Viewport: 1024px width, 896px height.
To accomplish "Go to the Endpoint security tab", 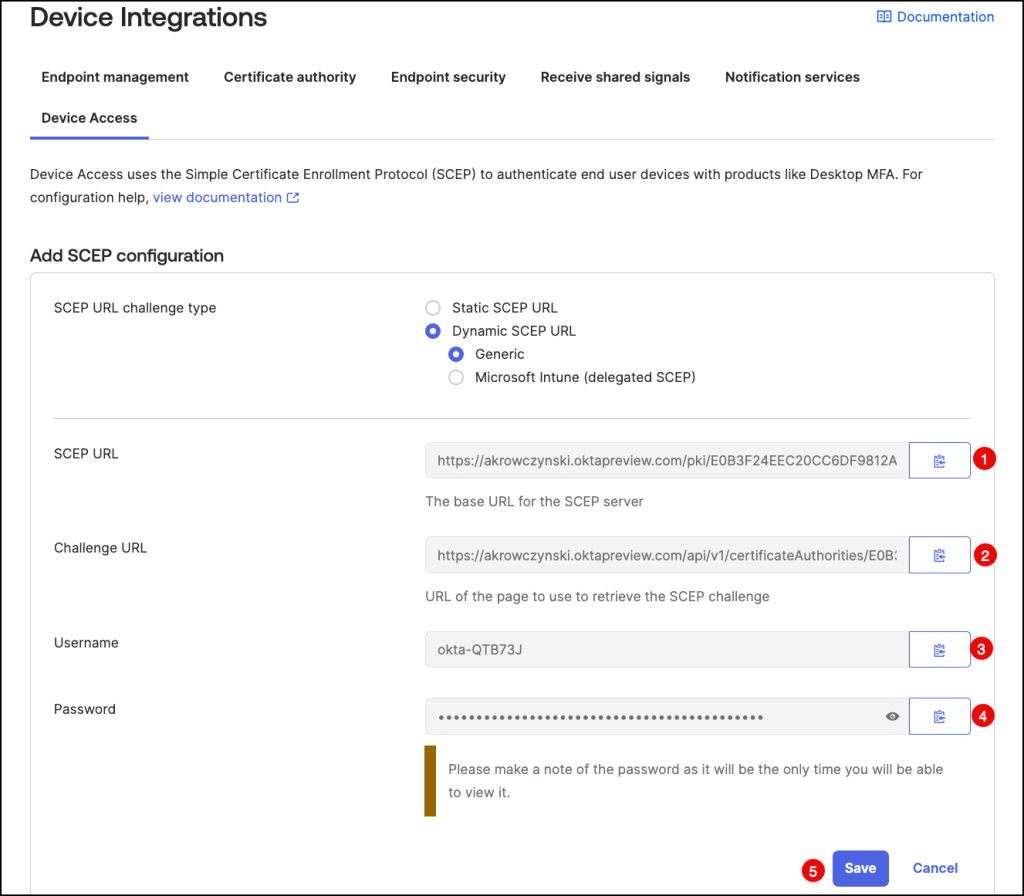I will click(448, 77).
